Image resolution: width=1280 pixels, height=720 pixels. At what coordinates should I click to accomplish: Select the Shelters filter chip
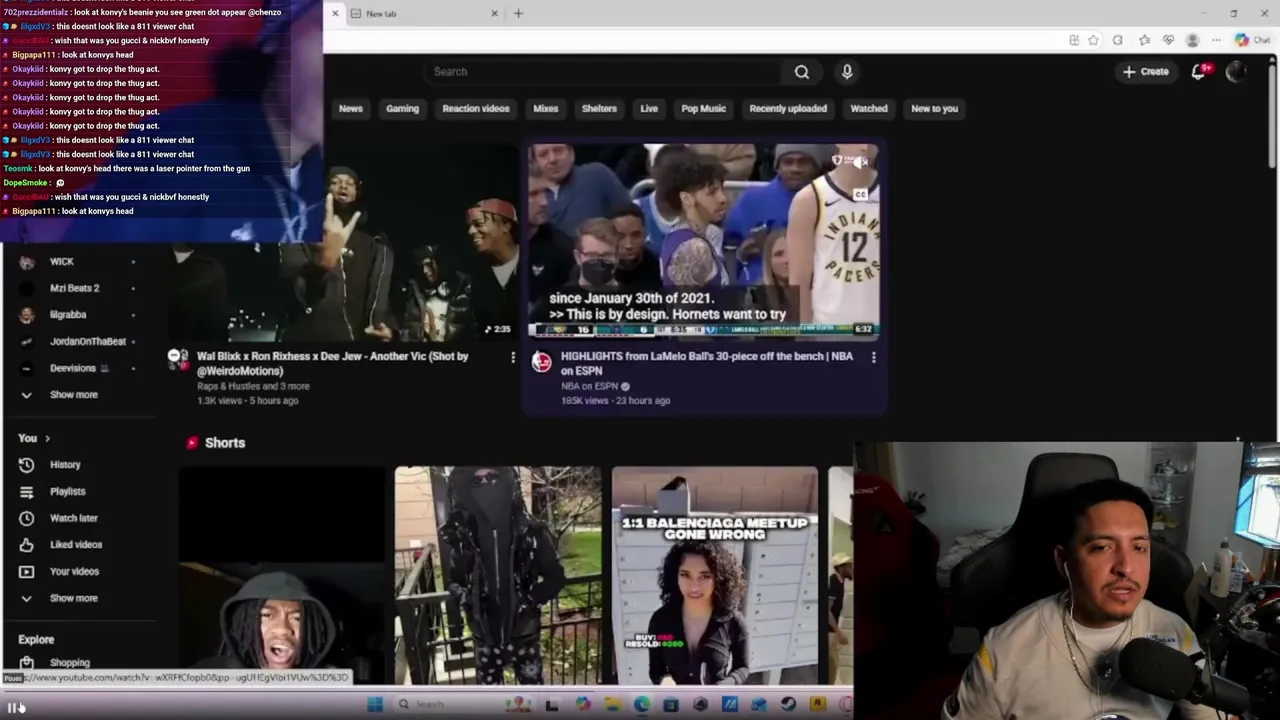pos(599,109)
